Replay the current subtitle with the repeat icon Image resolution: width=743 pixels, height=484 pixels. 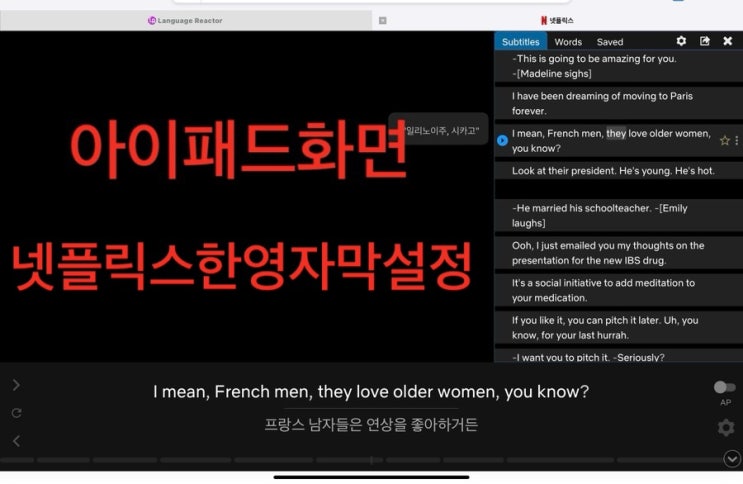pos(16,413)
